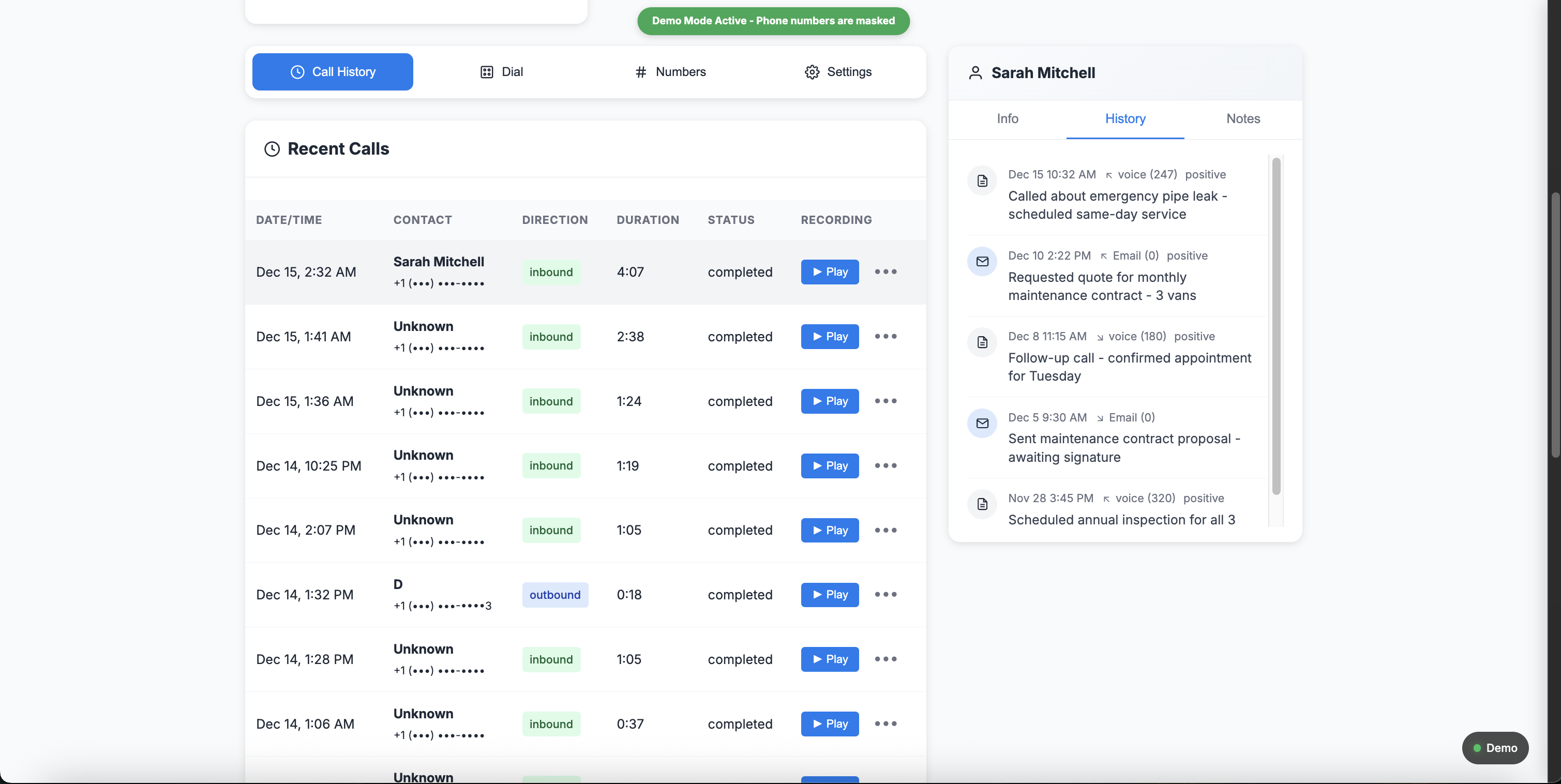Click the Numbers hash icon
Viewport: 1561px width, 784px height.
click(640, 71)
